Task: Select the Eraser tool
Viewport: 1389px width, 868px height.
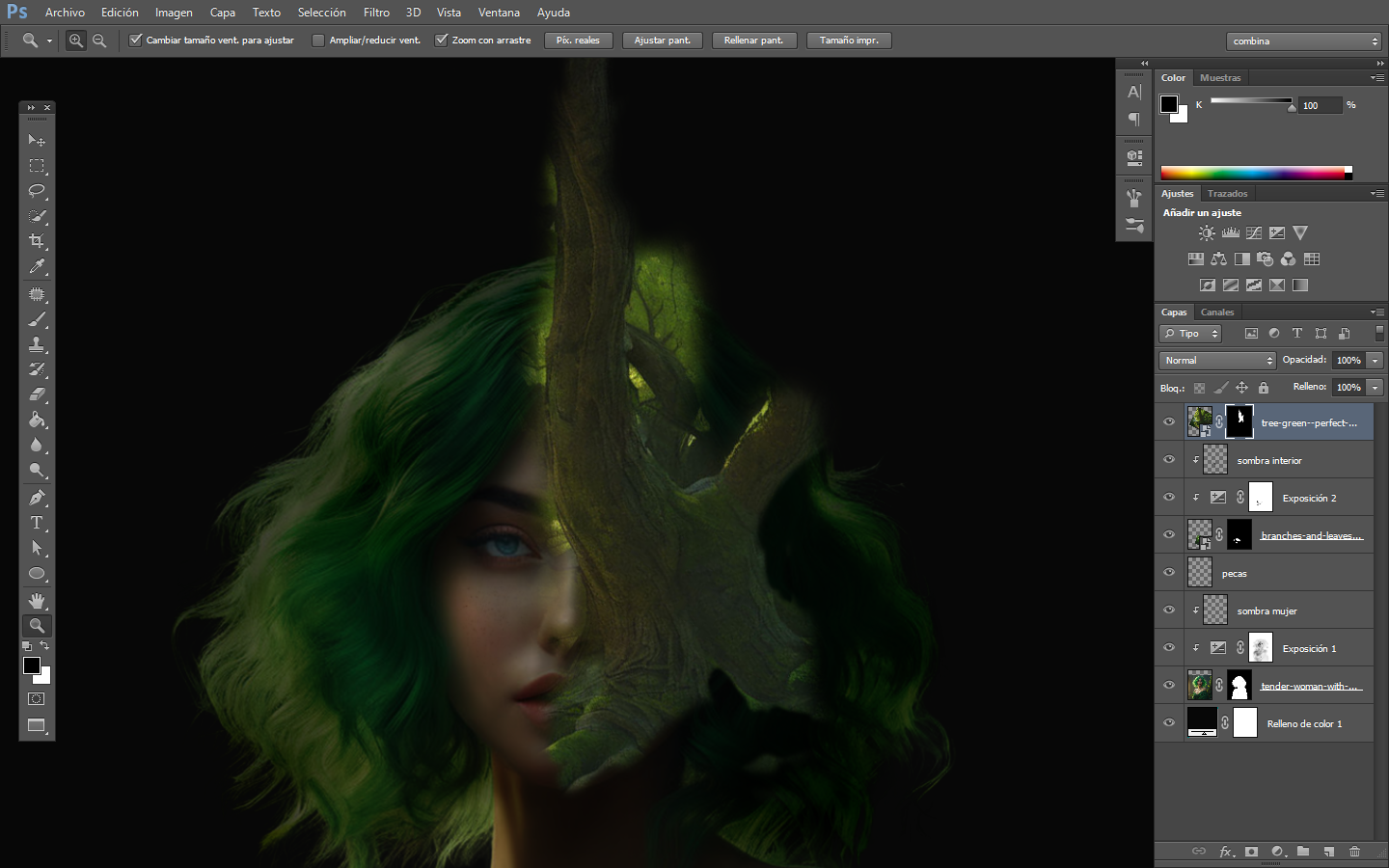Action: pos(37,394)
